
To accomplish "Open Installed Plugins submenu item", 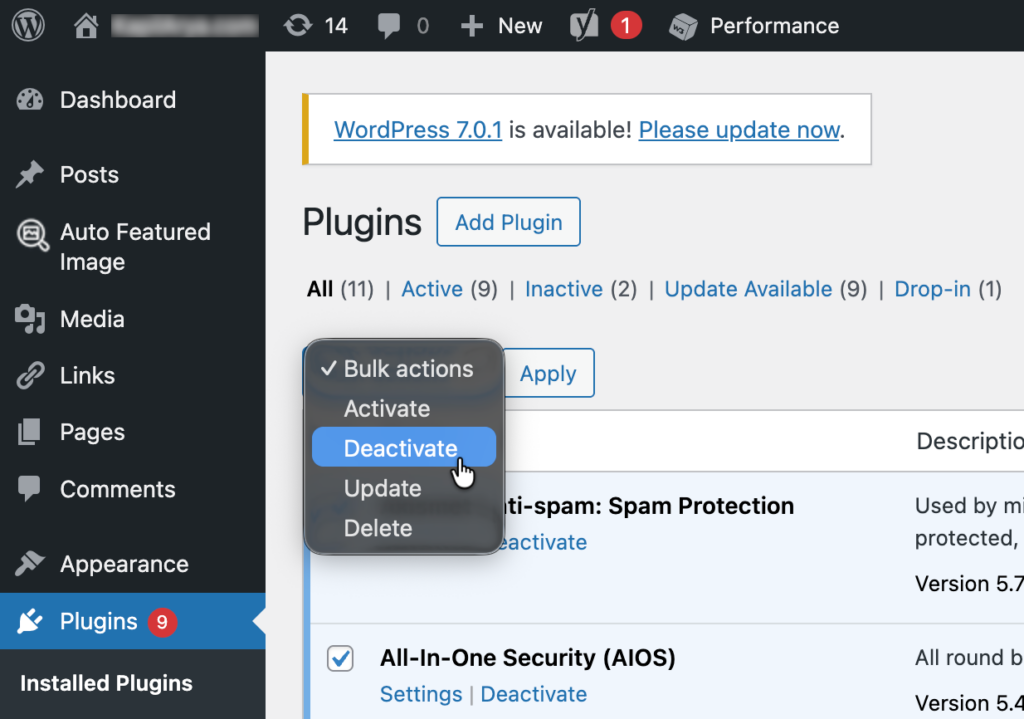I will point(106,683).
